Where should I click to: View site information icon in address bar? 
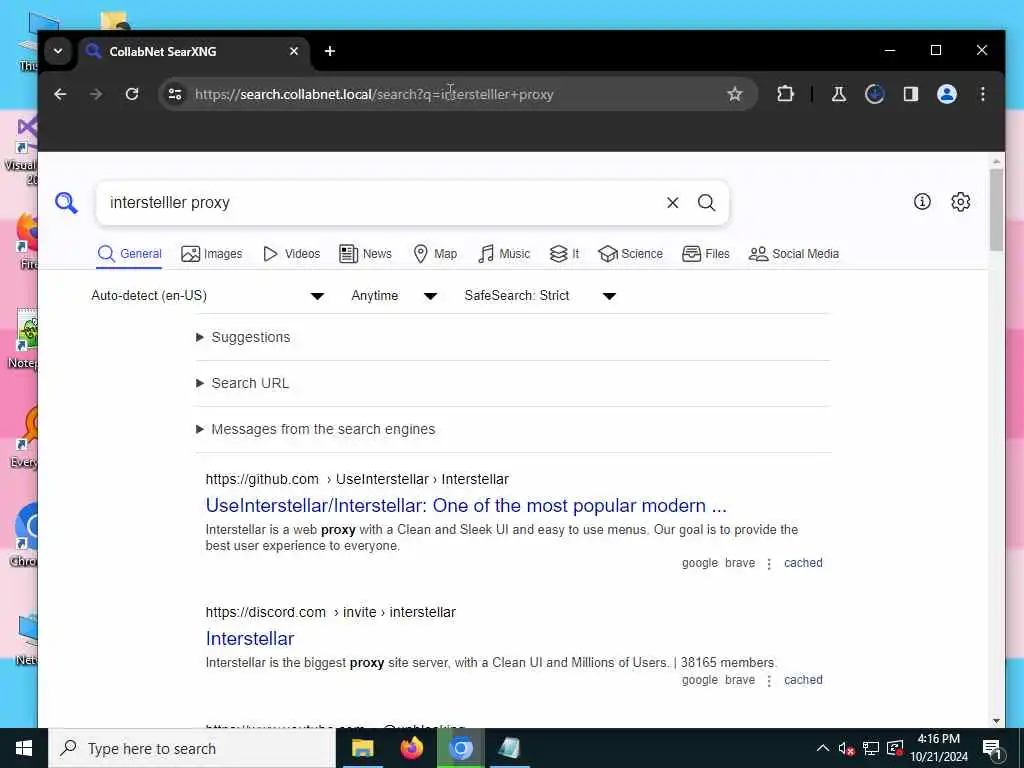175,94
